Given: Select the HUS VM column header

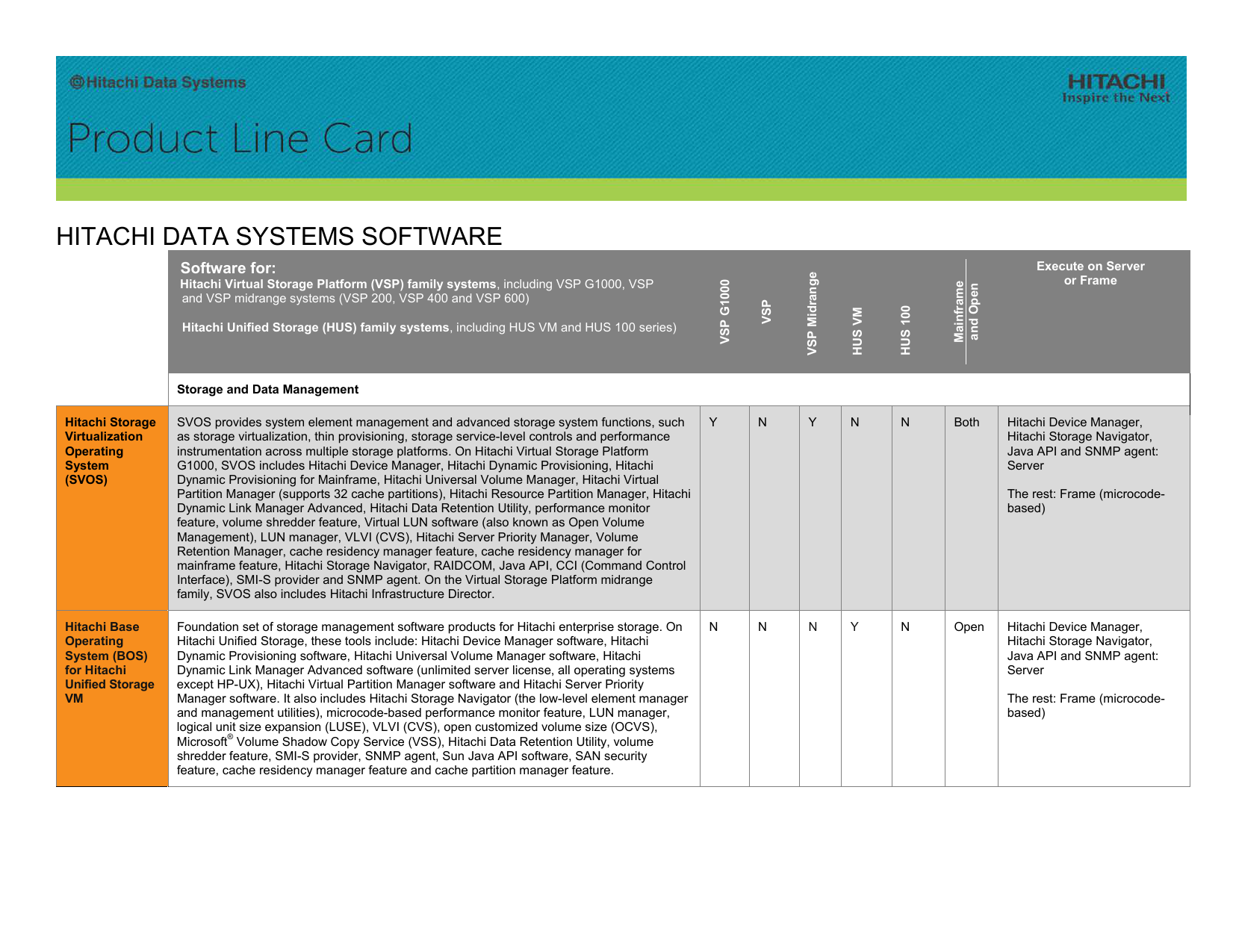Looking at the screenshot, I should 857,331.
